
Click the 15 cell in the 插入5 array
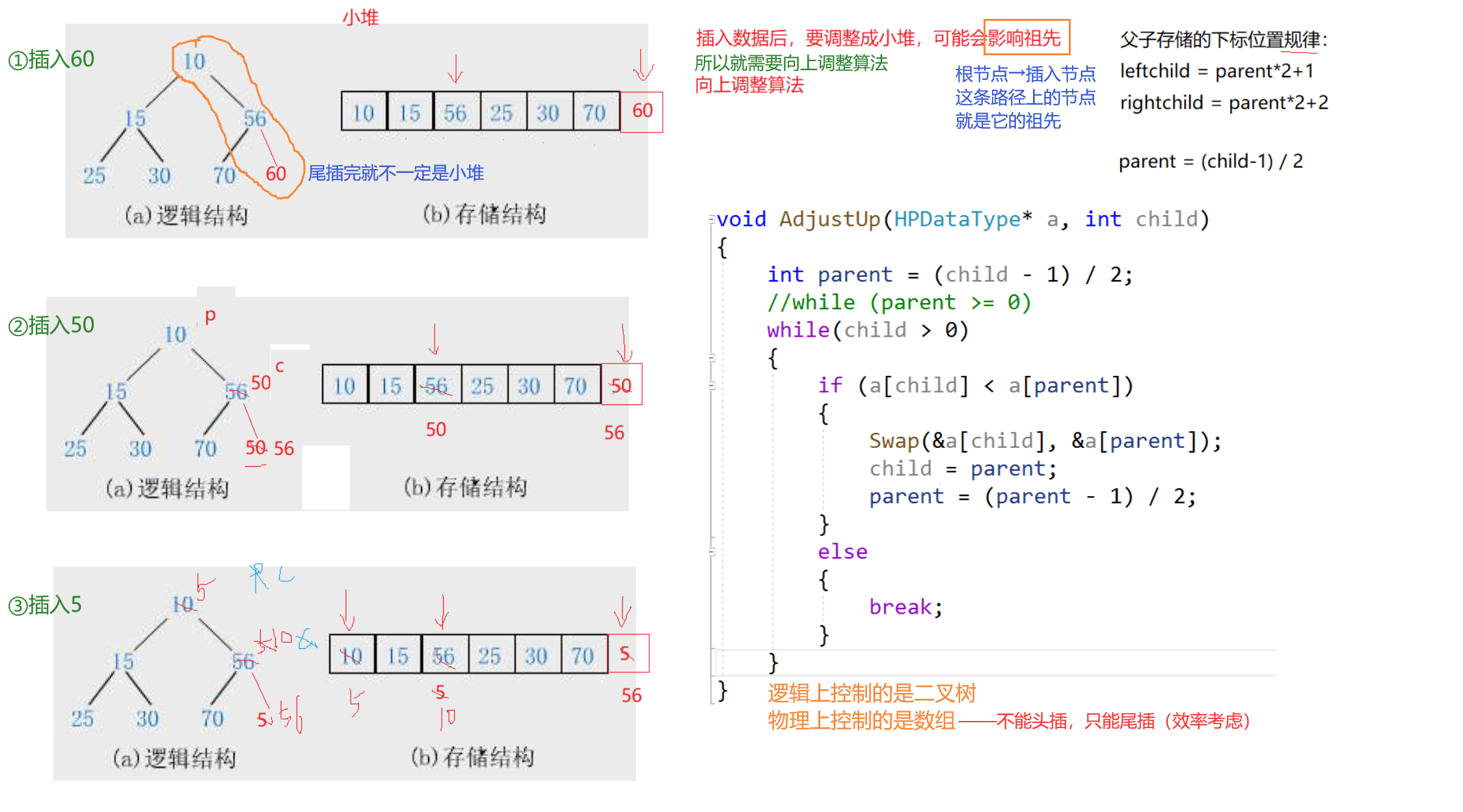398,655
